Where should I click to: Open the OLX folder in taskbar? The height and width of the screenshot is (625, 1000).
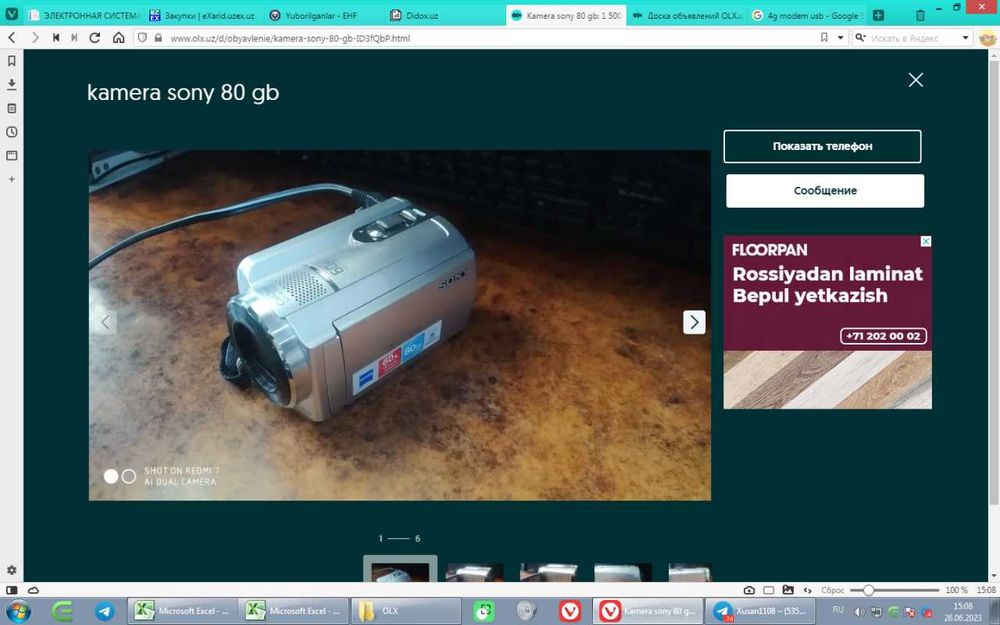405,611
